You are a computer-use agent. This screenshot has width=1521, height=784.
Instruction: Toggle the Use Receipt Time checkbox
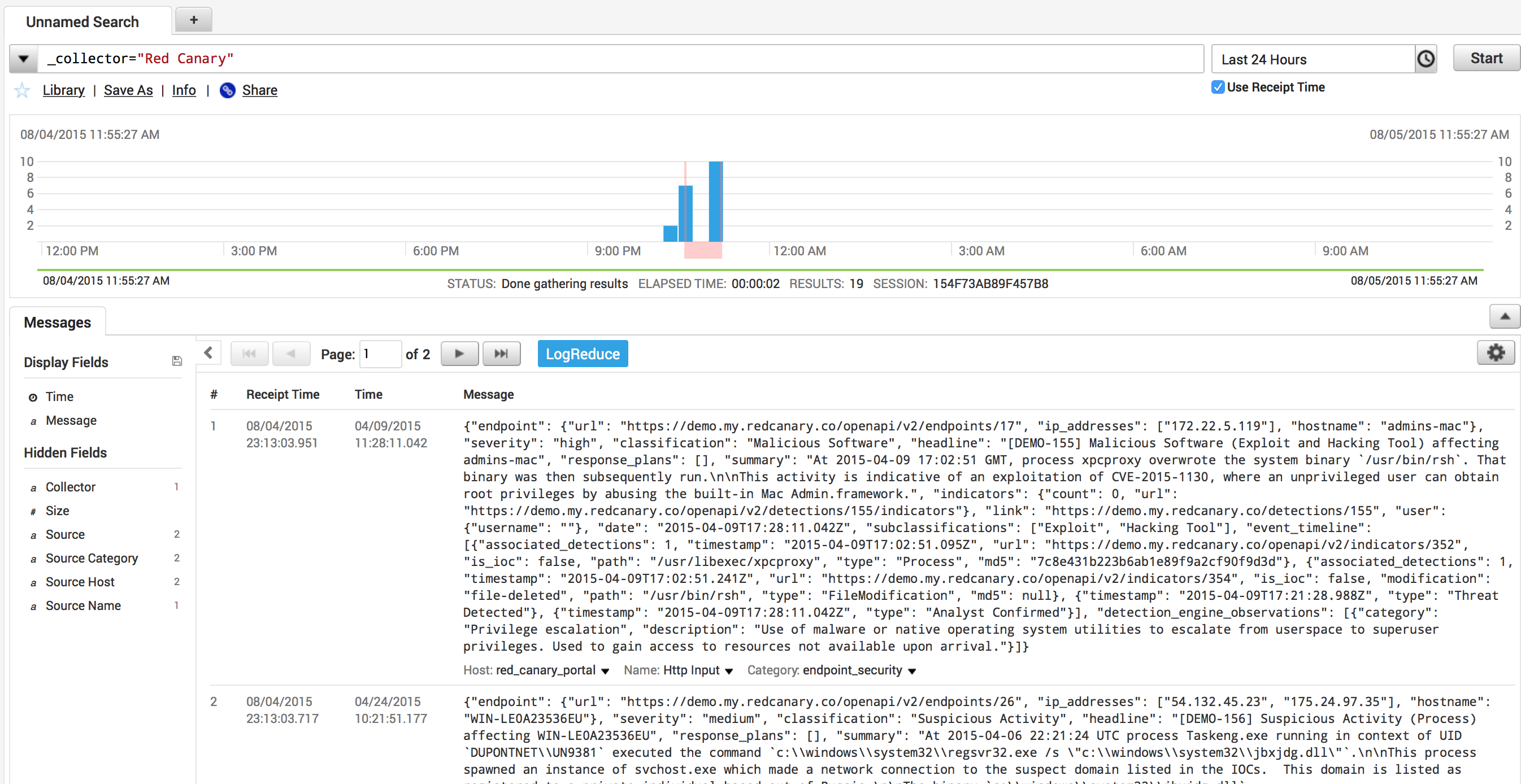coord(1218,88)
